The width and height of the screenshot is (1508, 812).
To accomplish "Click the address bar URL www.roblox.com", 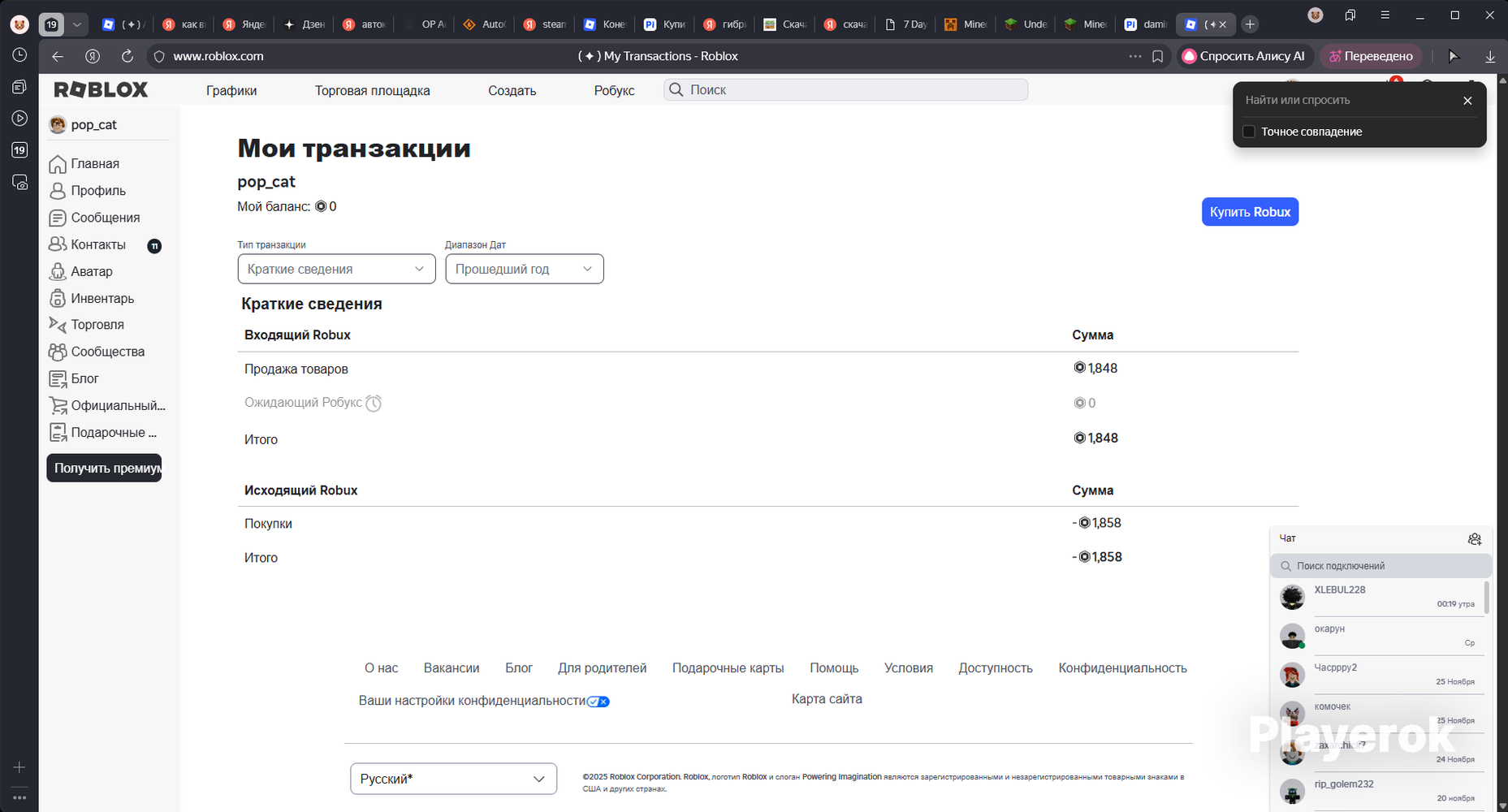I will click(218, 56).
